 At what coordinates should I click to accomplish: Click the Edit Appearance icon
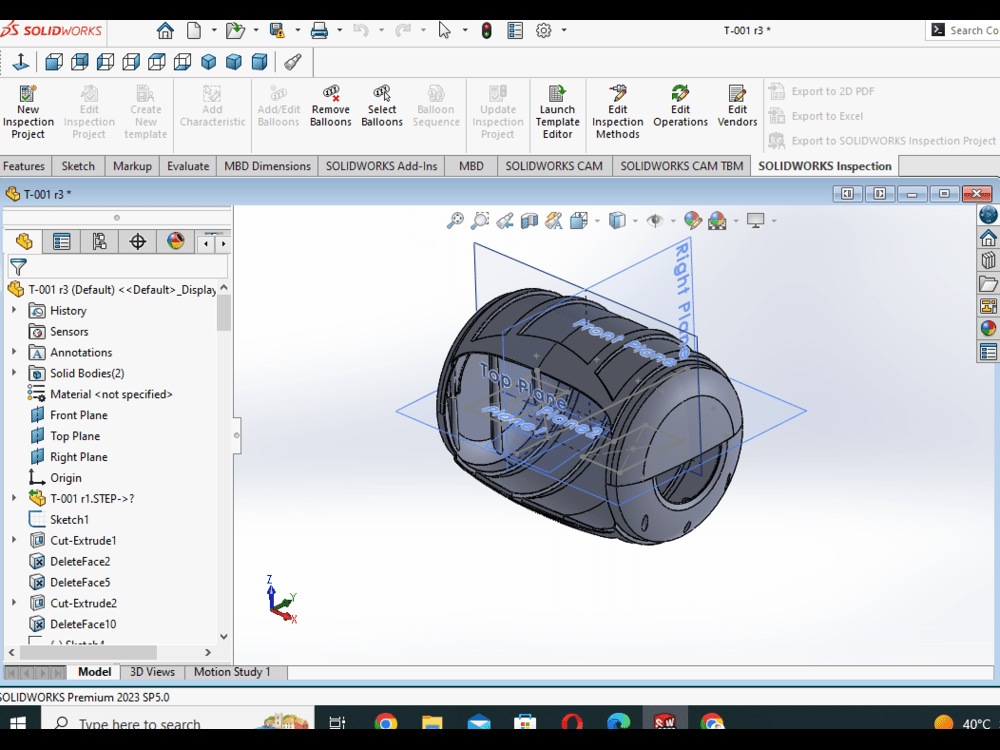click(692, 219)
